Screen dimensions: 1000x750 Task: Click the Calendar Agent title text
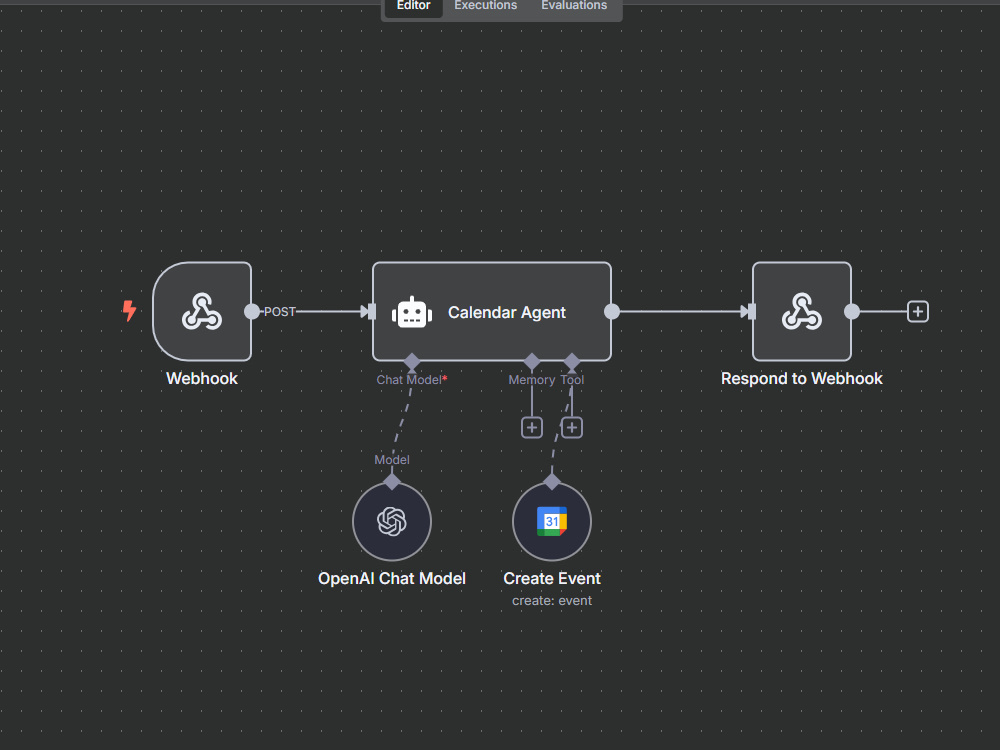coord(506,312)
